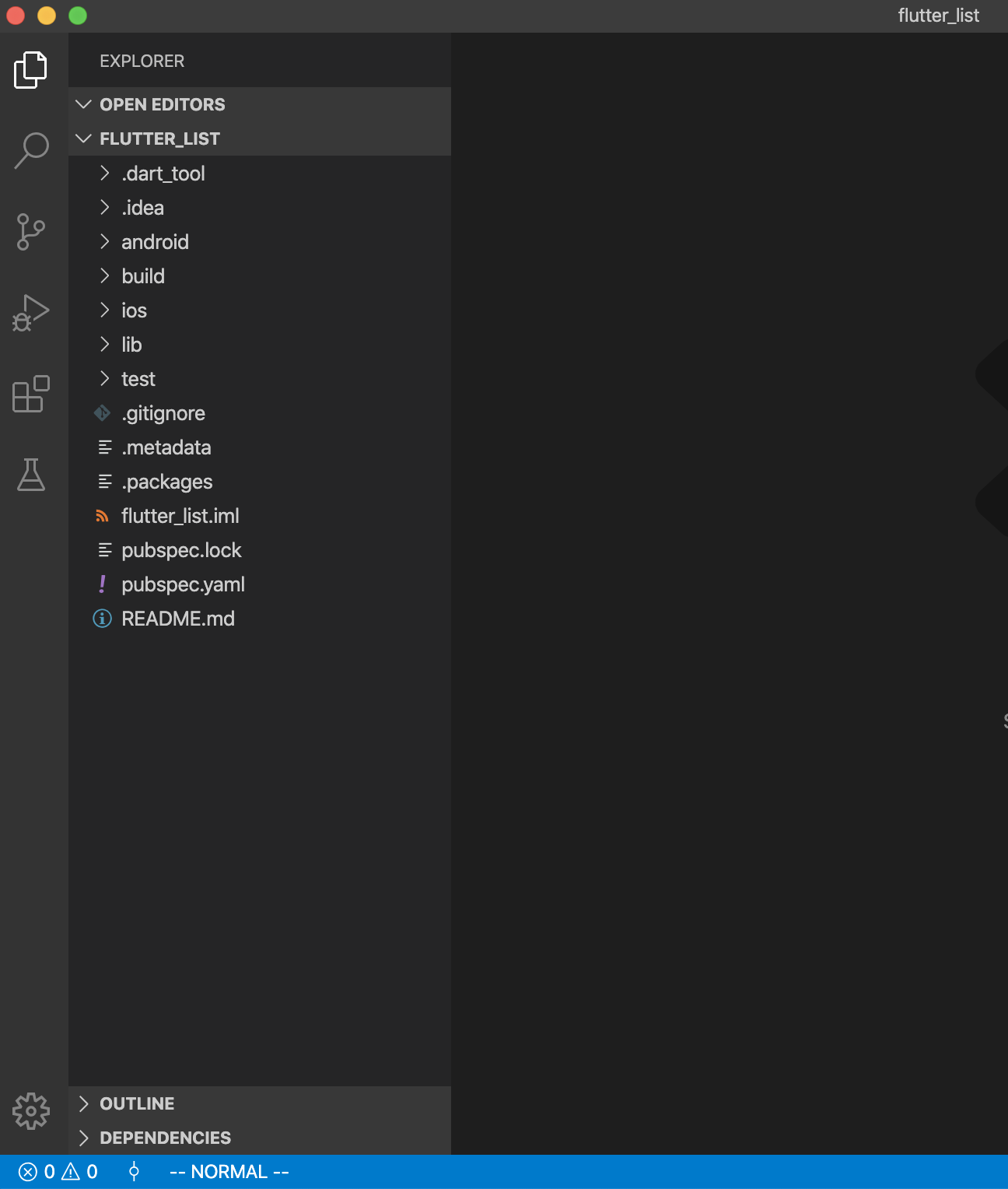Open the Search view icon
This screenshot has height=1189, width=1008.
(31, 151)
